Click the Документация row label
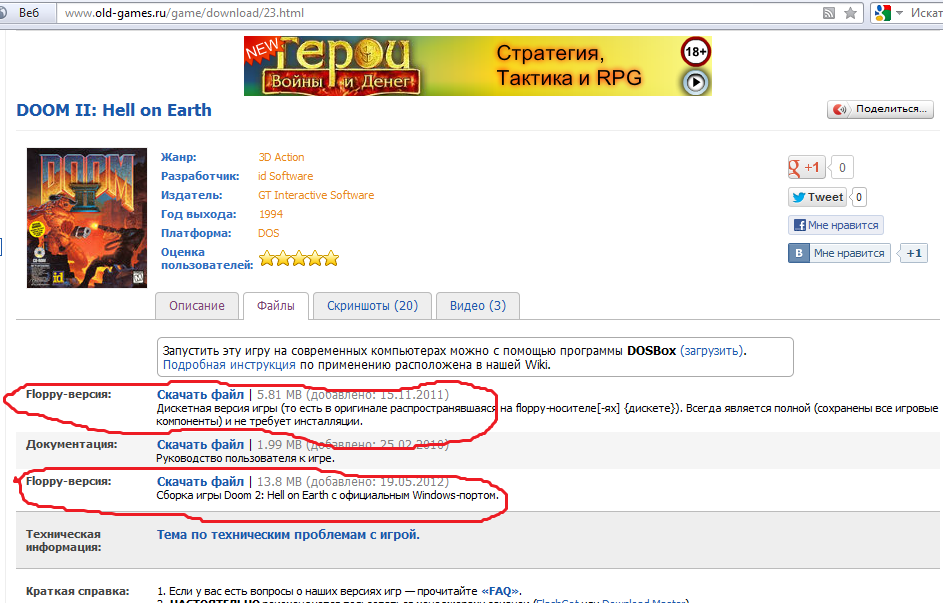 pos(72,444)
